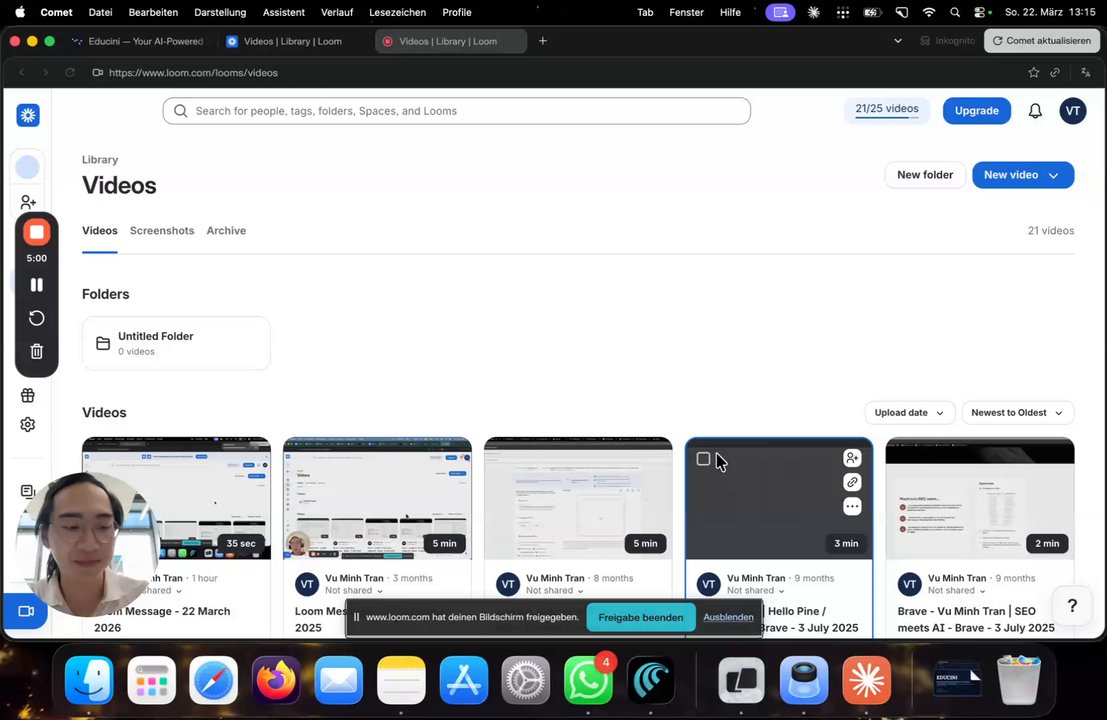Stop the Loom recording
This screenshot has height=720, width=1107.
coord(37,232)
